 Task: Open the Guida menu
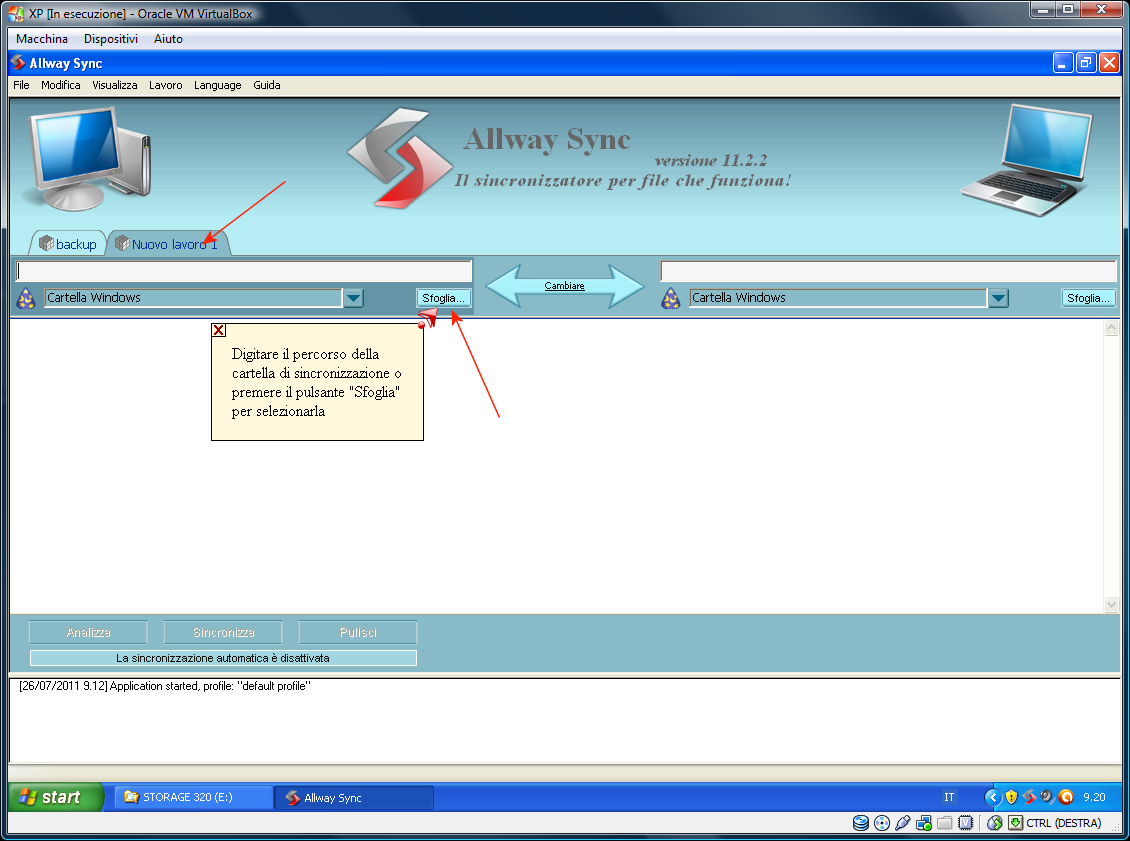coord(267,85)
